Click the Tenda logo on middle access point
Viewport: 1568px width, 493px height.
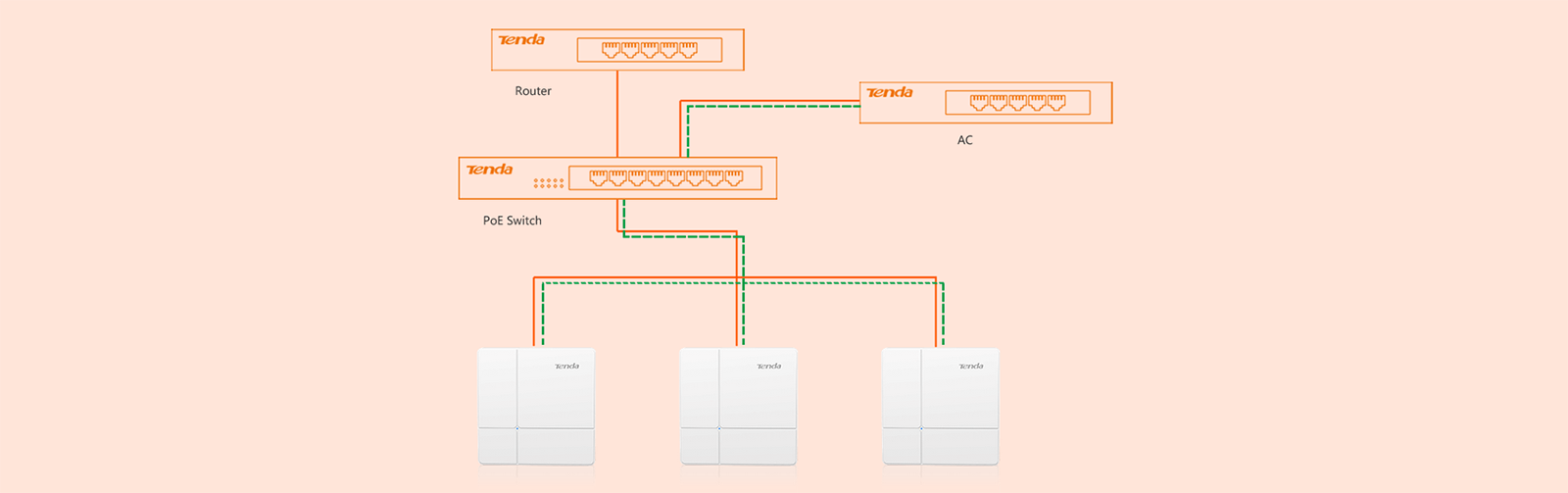pos(769,367)
